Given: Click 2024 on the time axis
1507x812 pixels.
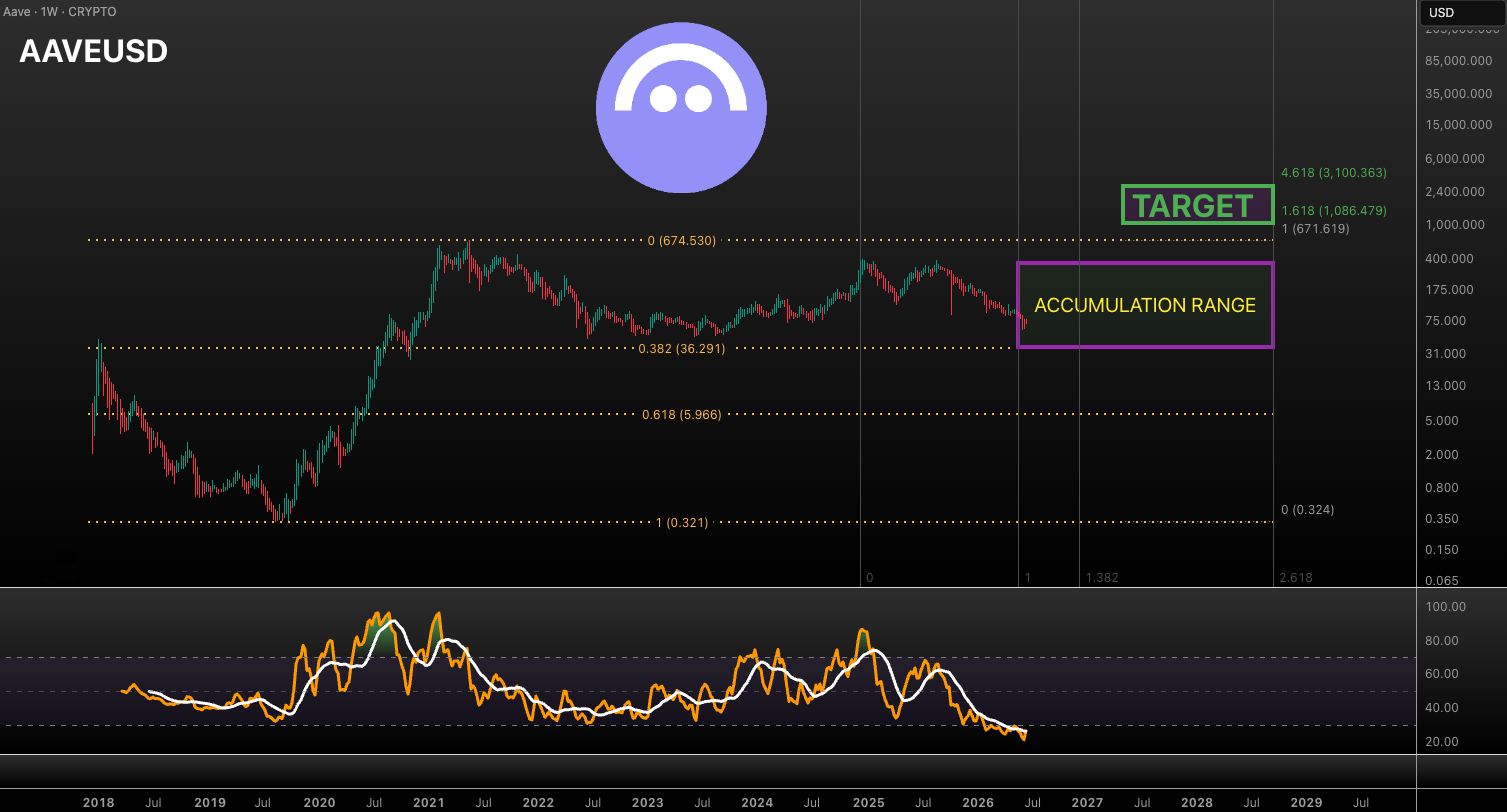Looking at the screenshot, I should (x=757, y=802).
